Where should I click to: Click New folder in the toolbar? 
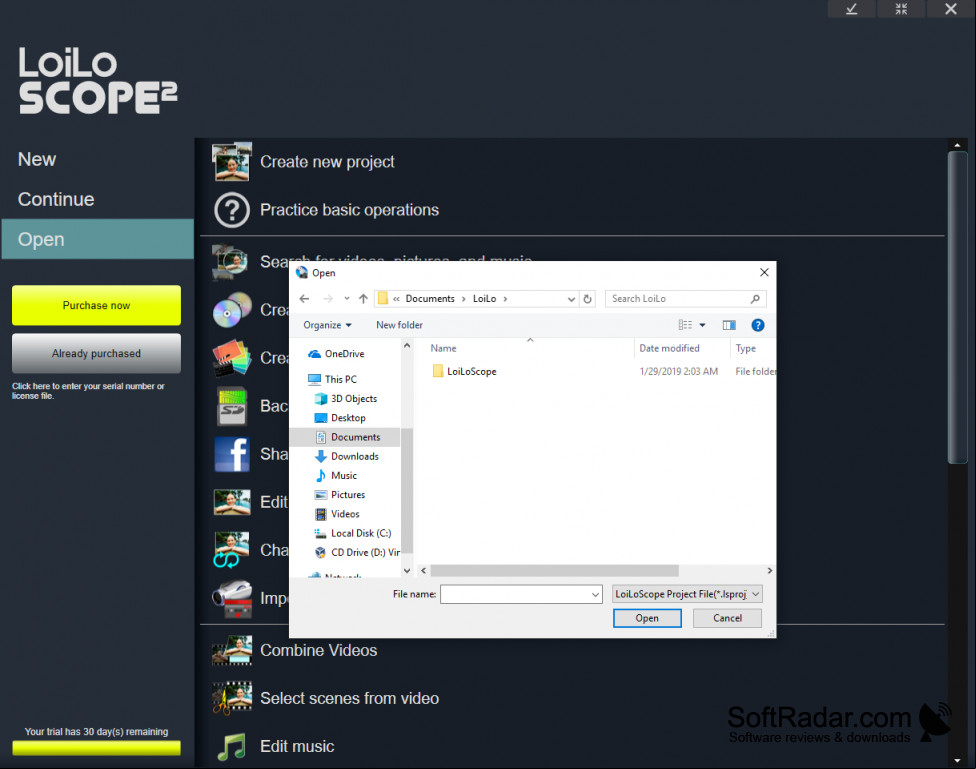(x=399, y=325)
